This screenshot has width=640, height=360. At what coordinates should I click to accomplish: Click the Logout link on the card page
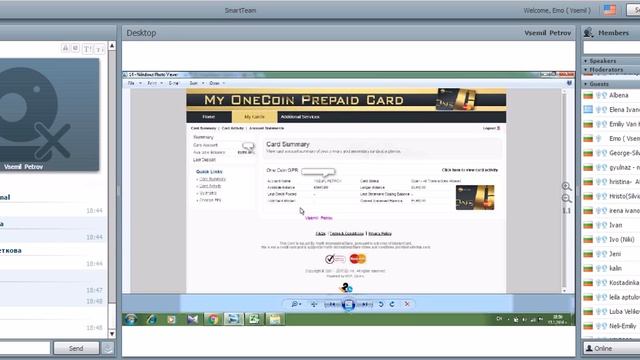[491, 128]
